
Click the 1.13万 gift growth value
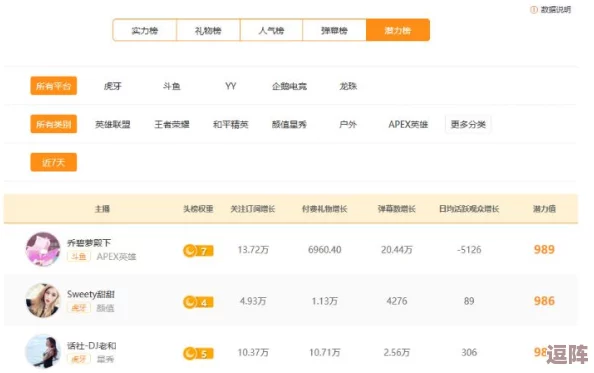pyautogui.click(x=325, y=301)
